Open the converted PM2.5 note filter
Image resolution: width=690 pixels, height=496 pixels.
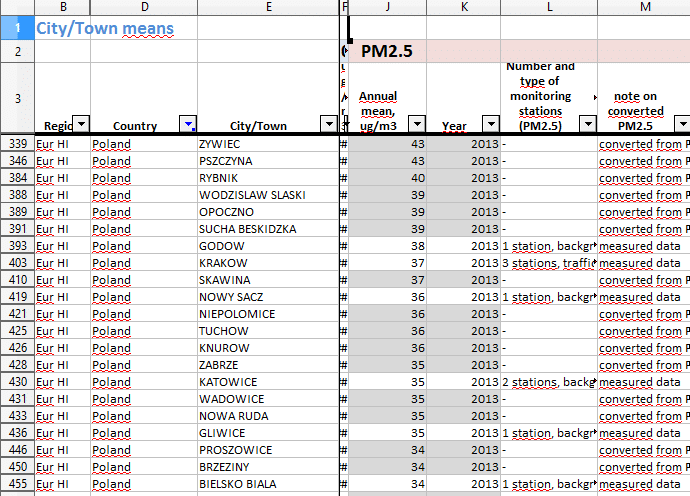point(682,124)
